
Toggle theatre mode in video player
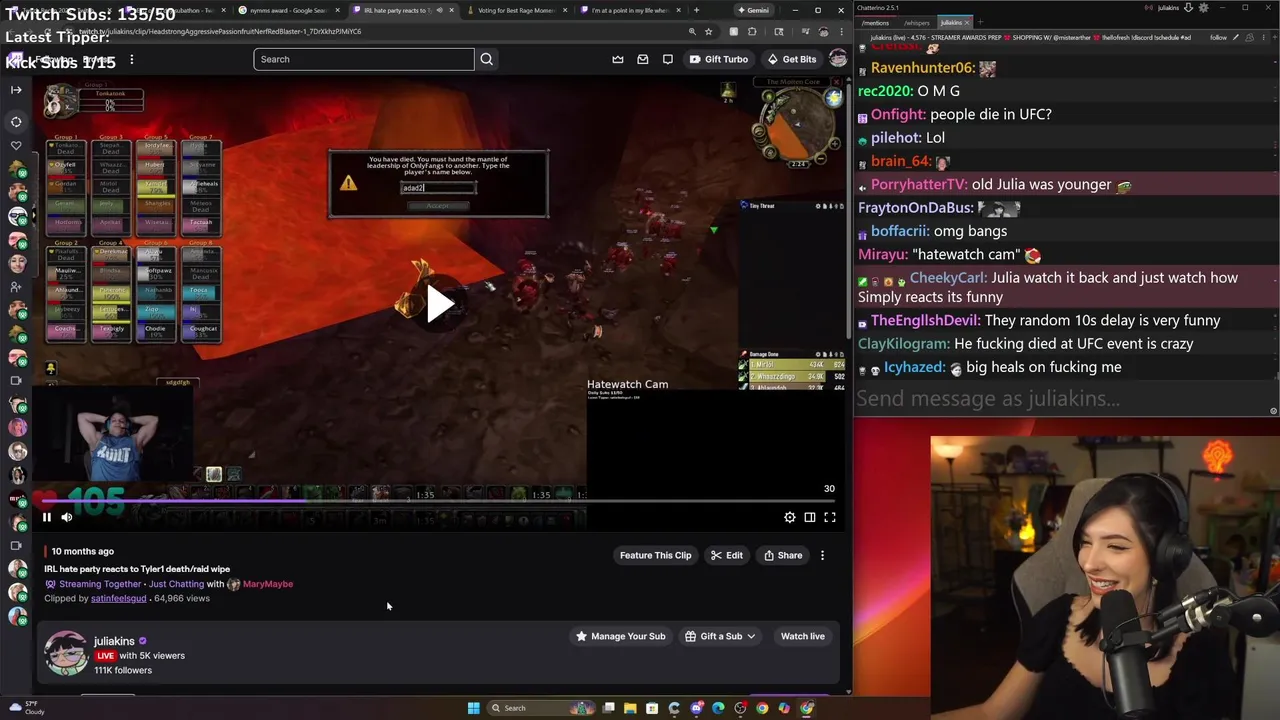(x=810, y=517)
